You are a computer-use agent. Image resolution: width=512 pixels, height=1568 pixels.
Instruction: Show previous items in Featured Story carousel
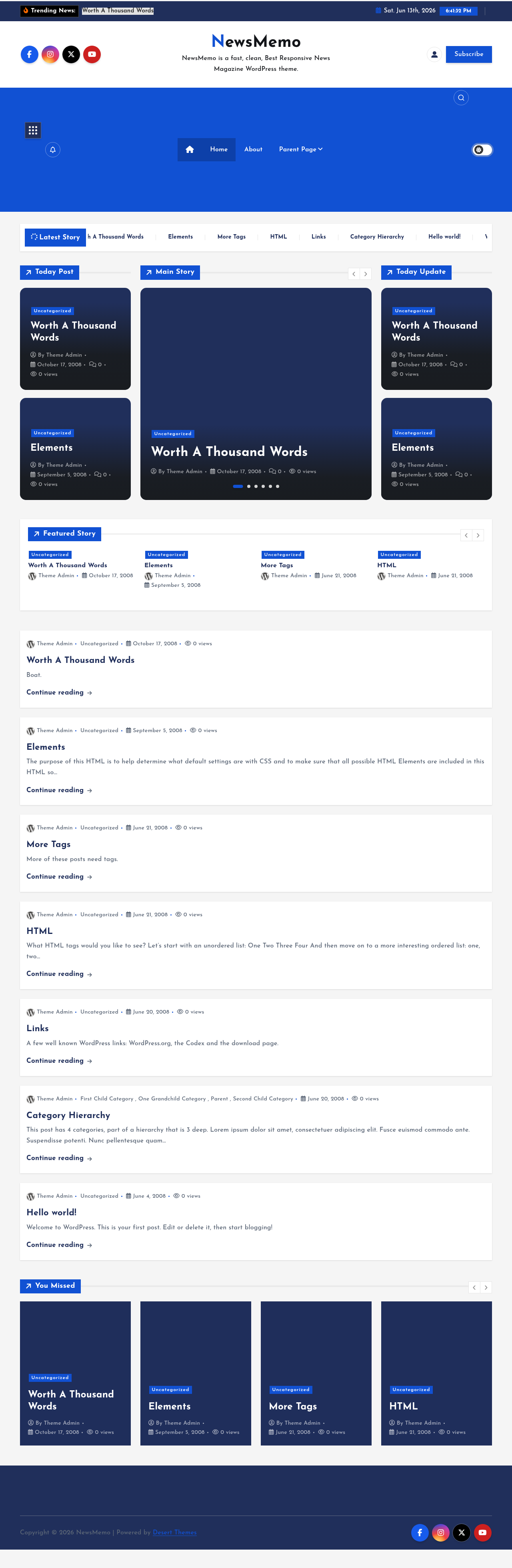tap(466, 535)
